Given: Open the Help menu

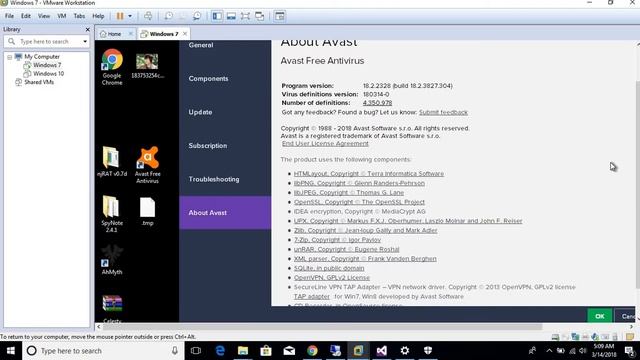Looking at the screenshot, I should click(x=98, y=16).
